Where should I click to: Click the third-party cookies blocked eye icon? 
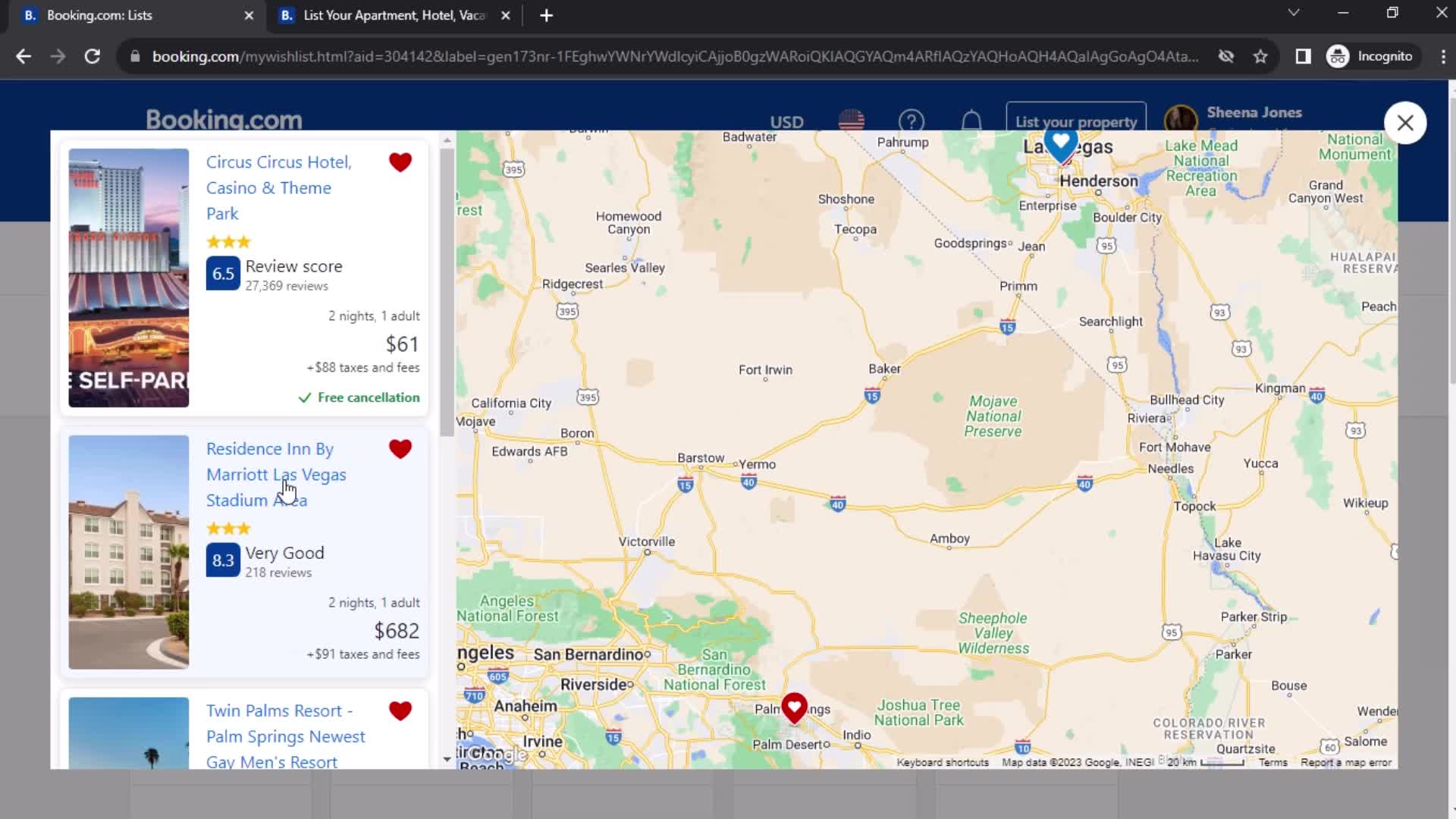1225,56
